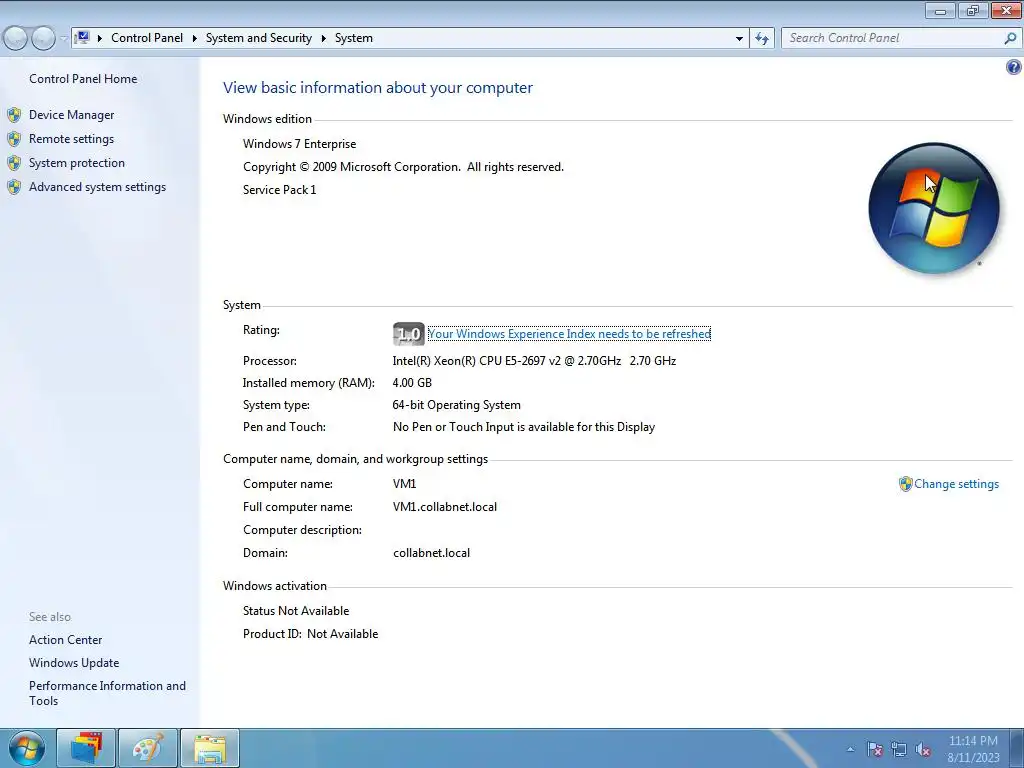This screenshot has width=1024, height=768.
Task: Click the shield icon beside System protection
Action: pos(14,163)
